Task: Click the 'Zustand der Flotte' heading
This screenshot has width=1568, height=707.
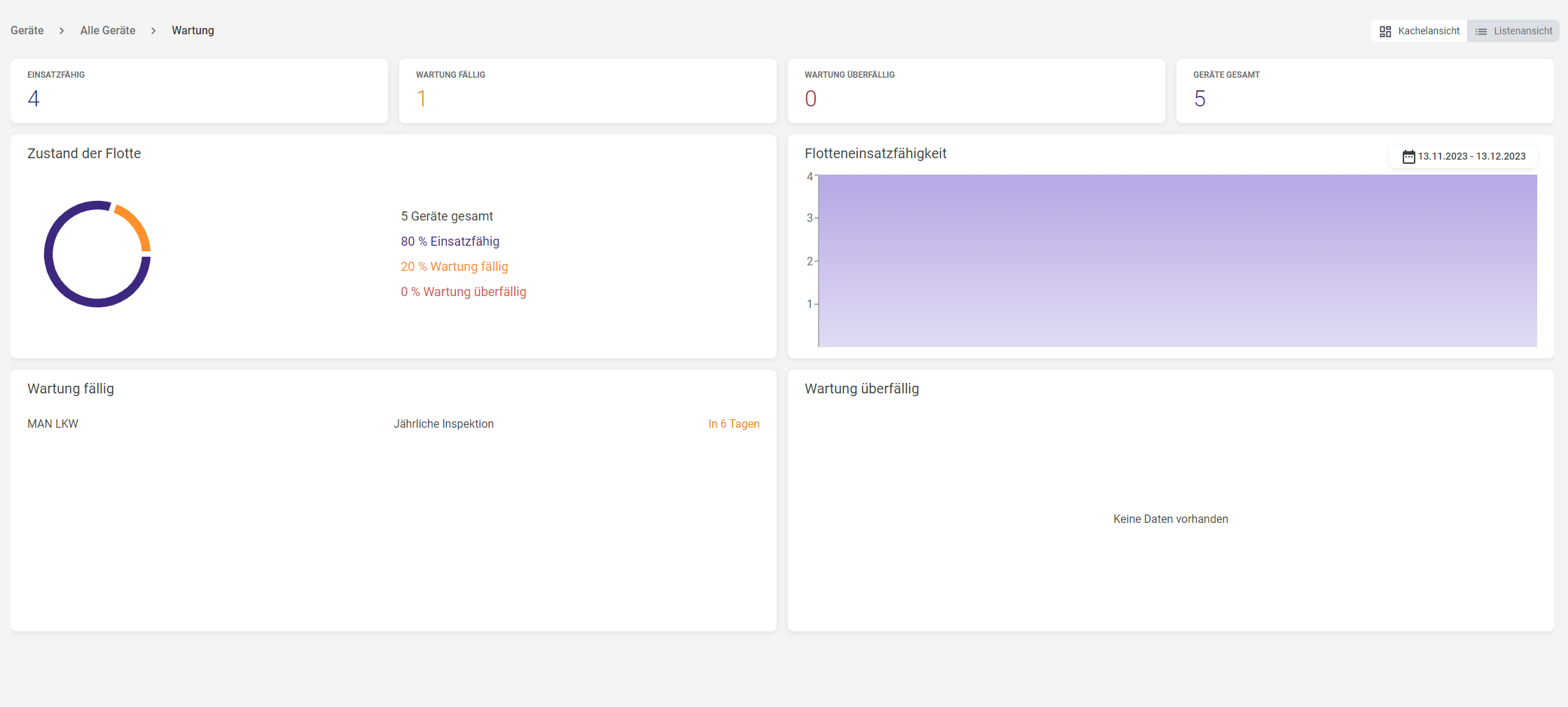Action: coord(84,153)
